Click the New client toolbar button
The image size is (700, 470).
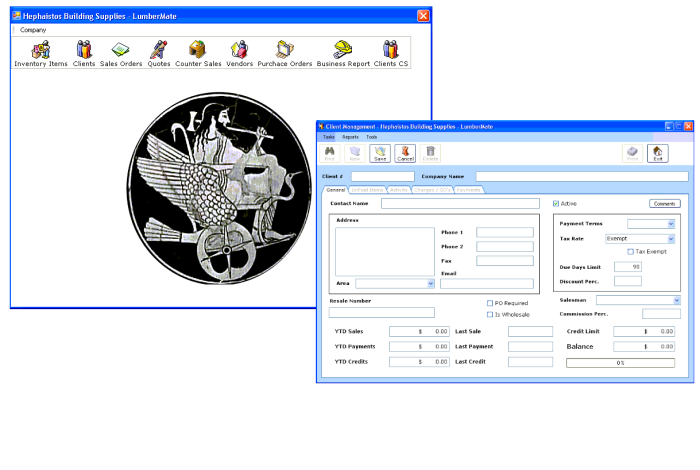(x=355, y=154)
